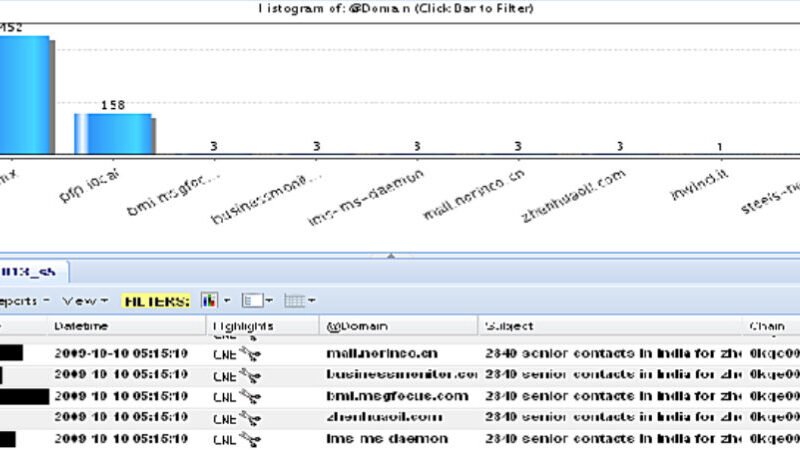The image size is (800, 450).
Task: Click the panel layout icon in the toolbar
Action: coord(251,300)
